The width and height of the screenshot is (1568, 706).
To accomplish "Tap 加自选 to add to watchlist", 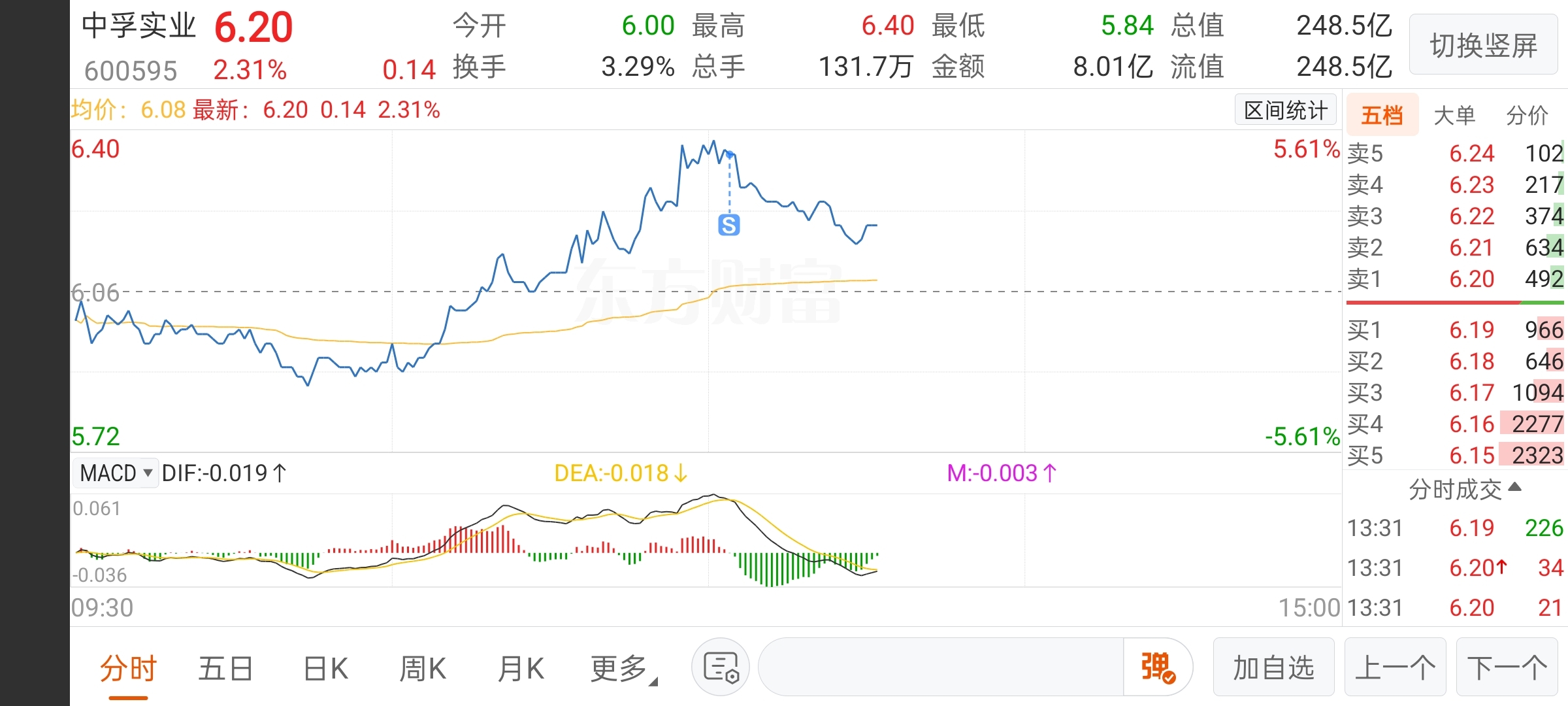I will point(1273,667).
